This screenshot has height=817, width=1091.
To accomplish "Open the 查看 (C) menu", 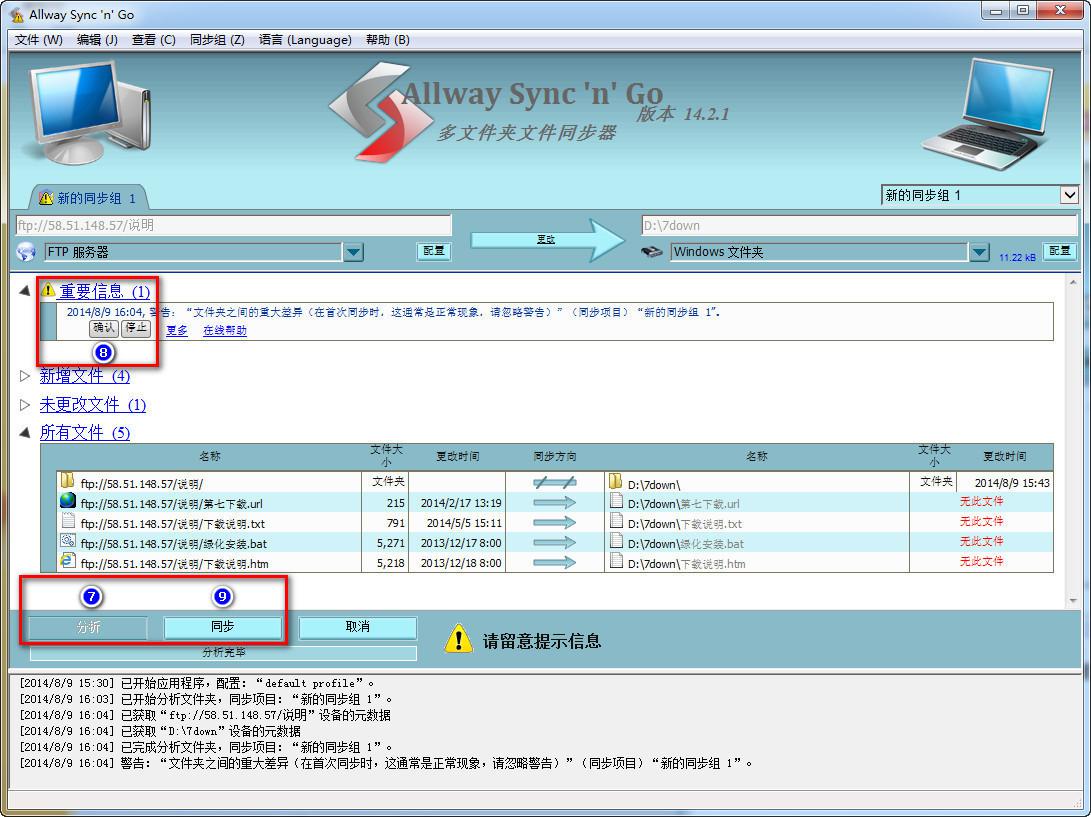I will point(153,40).
